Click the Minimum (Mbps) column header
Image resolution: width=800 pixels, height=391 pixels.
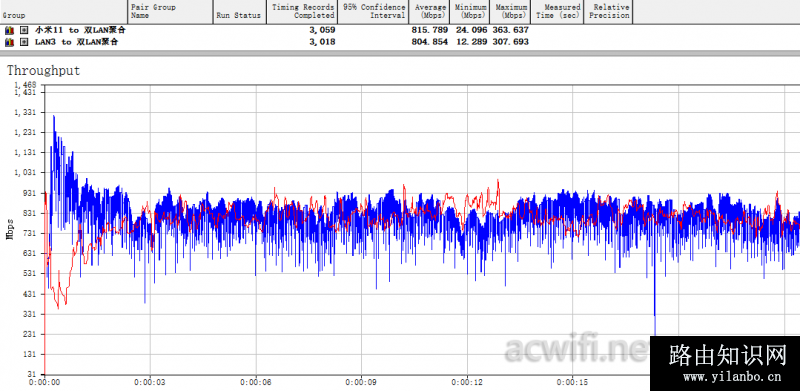point(470,12)
